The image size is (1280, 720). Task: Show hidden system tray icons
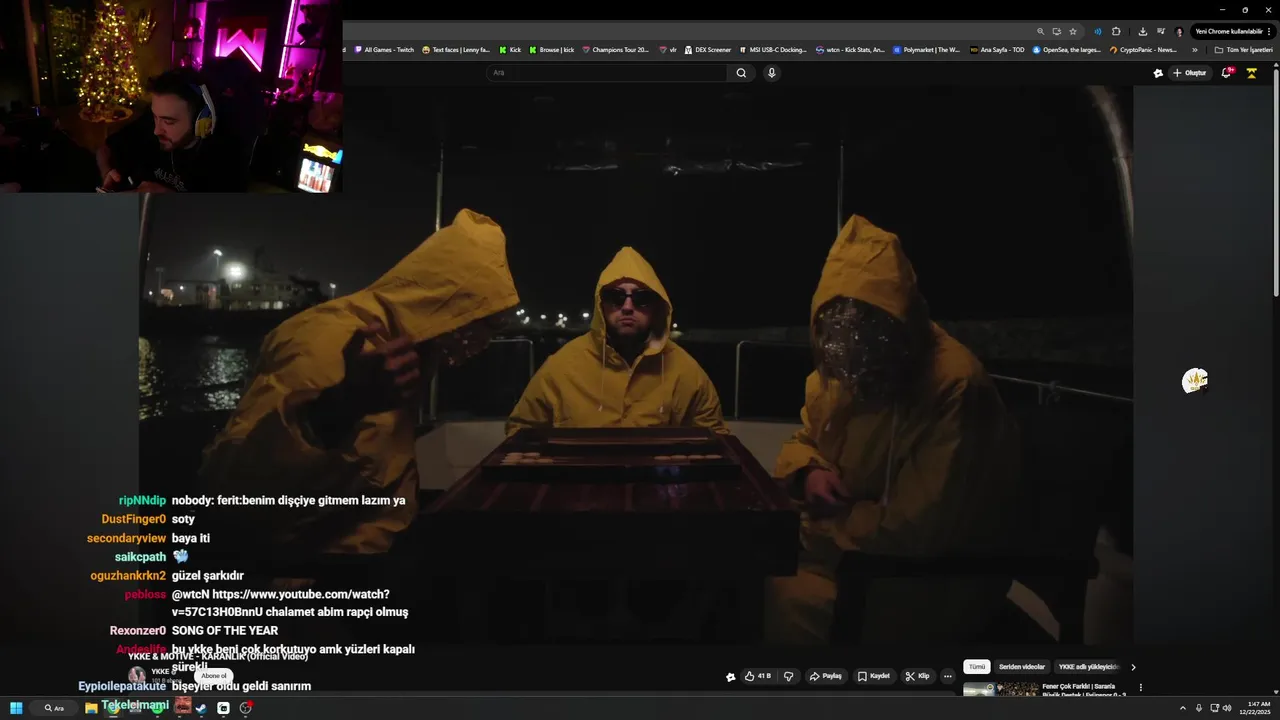[1183, 708]
